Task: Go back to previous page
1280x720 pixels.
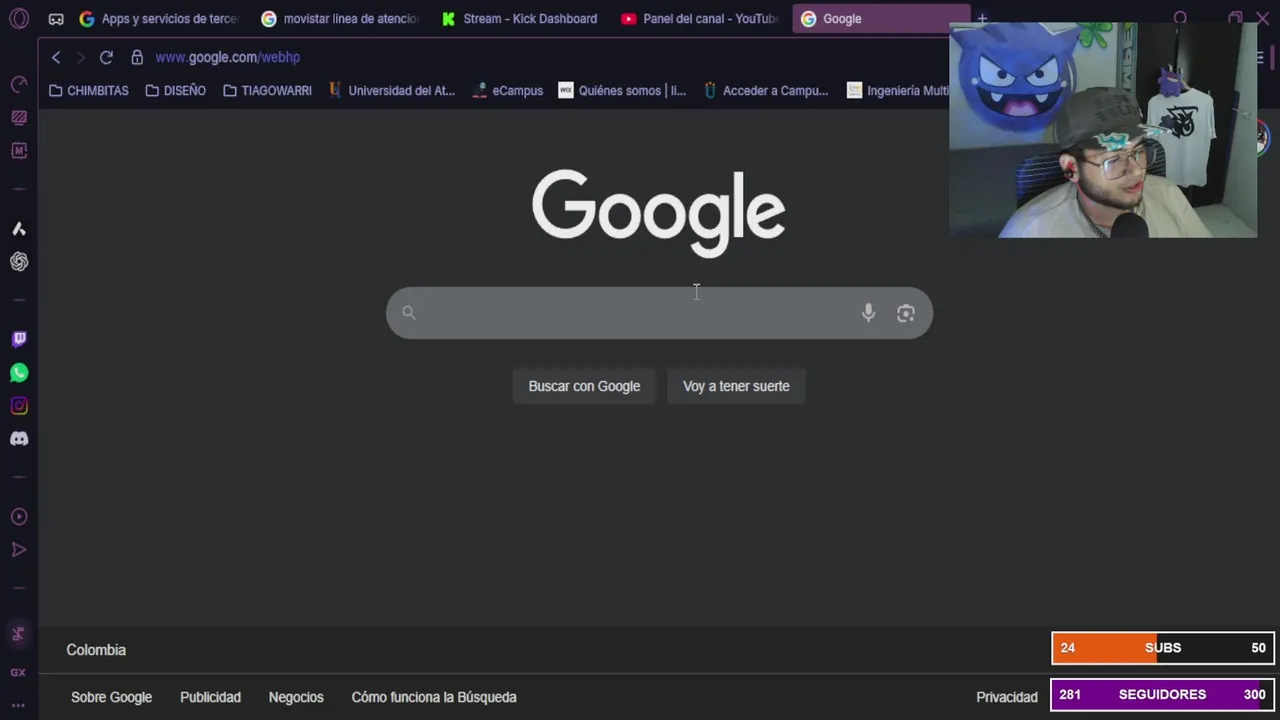Action: (56, 57)
